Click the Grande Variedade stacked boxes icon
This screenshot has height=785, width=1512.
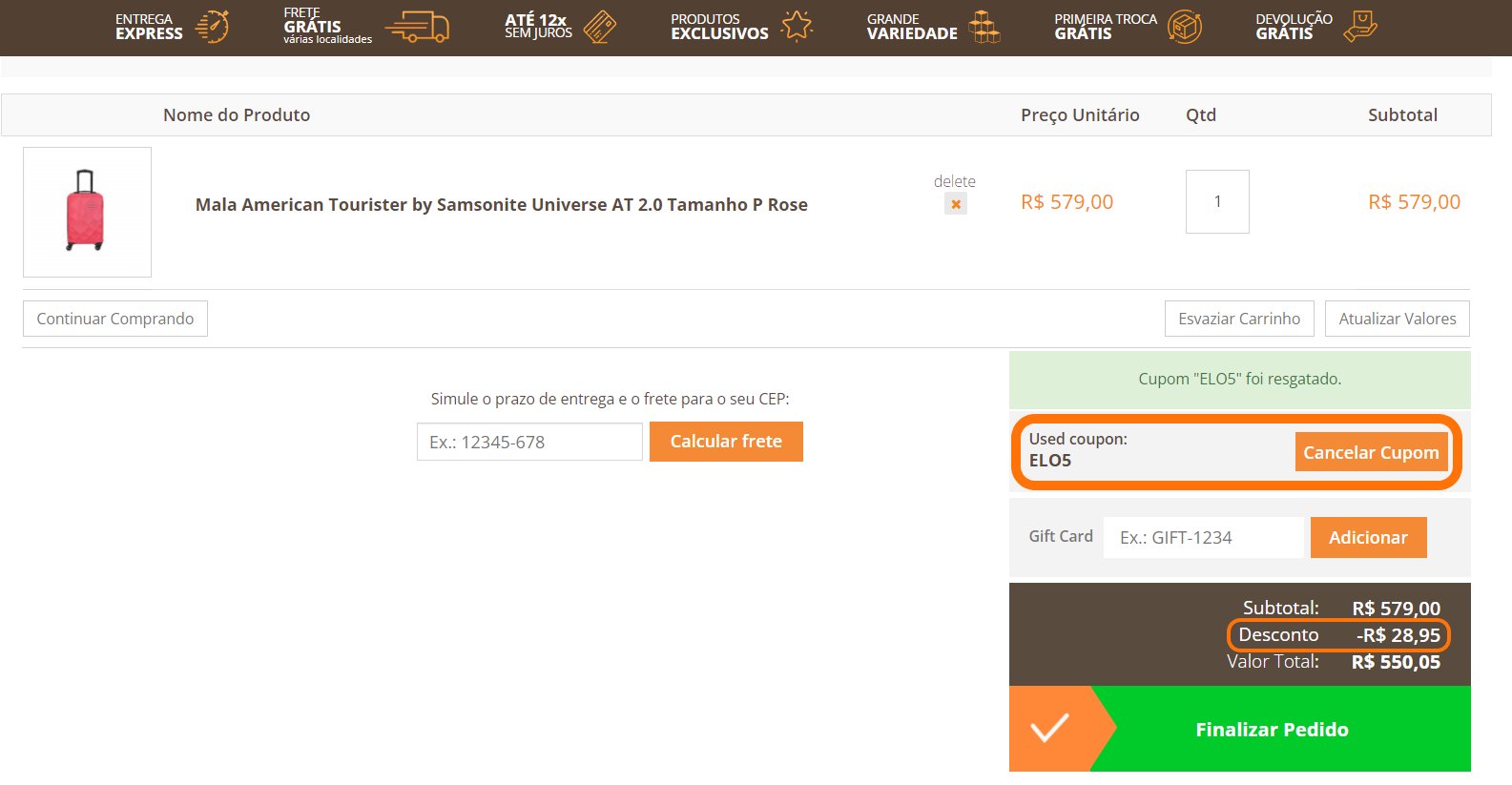pos(984,27)
